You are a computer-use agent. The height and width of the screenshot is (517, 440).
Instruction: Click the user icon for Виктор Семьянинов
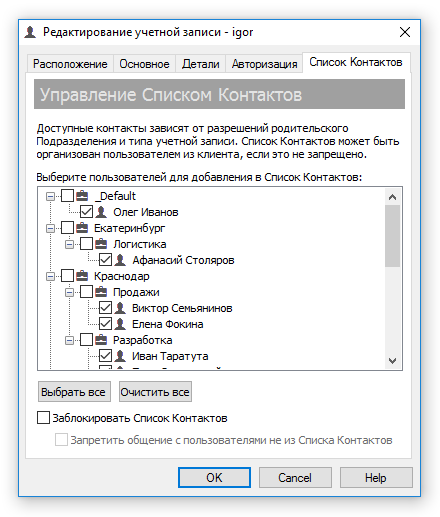(x=120, y=308)
